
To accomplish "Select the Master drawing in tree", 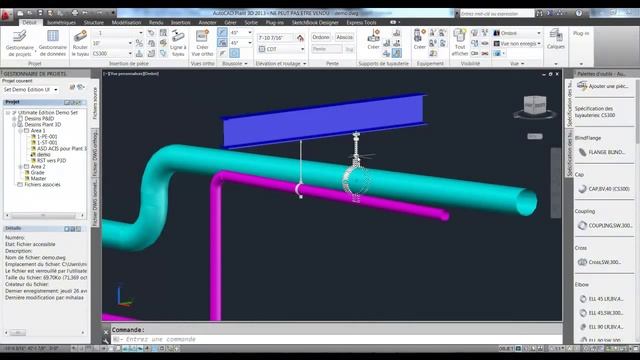I will (x=38, y=178).
